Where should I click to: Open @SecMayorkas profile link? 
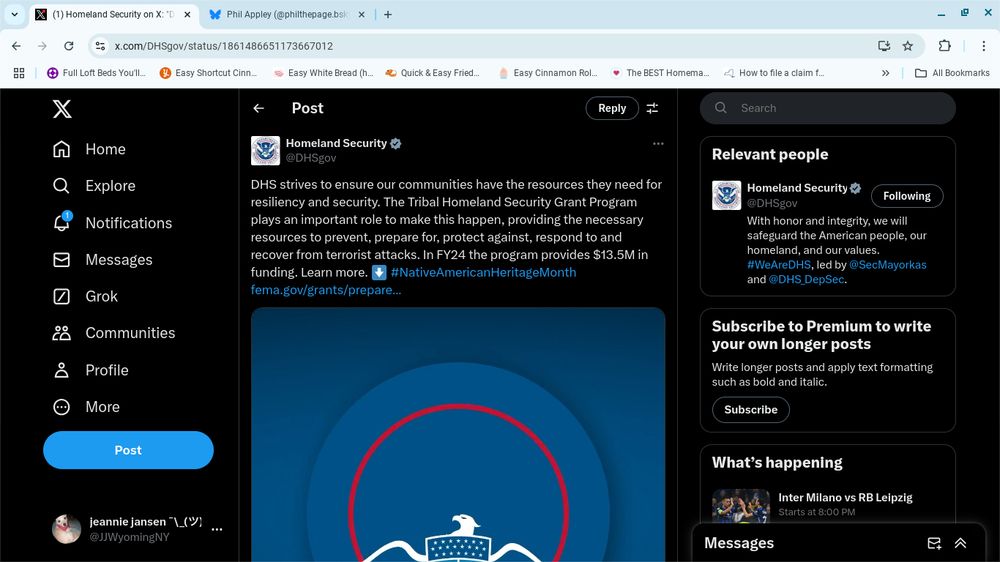coord(887,265)
